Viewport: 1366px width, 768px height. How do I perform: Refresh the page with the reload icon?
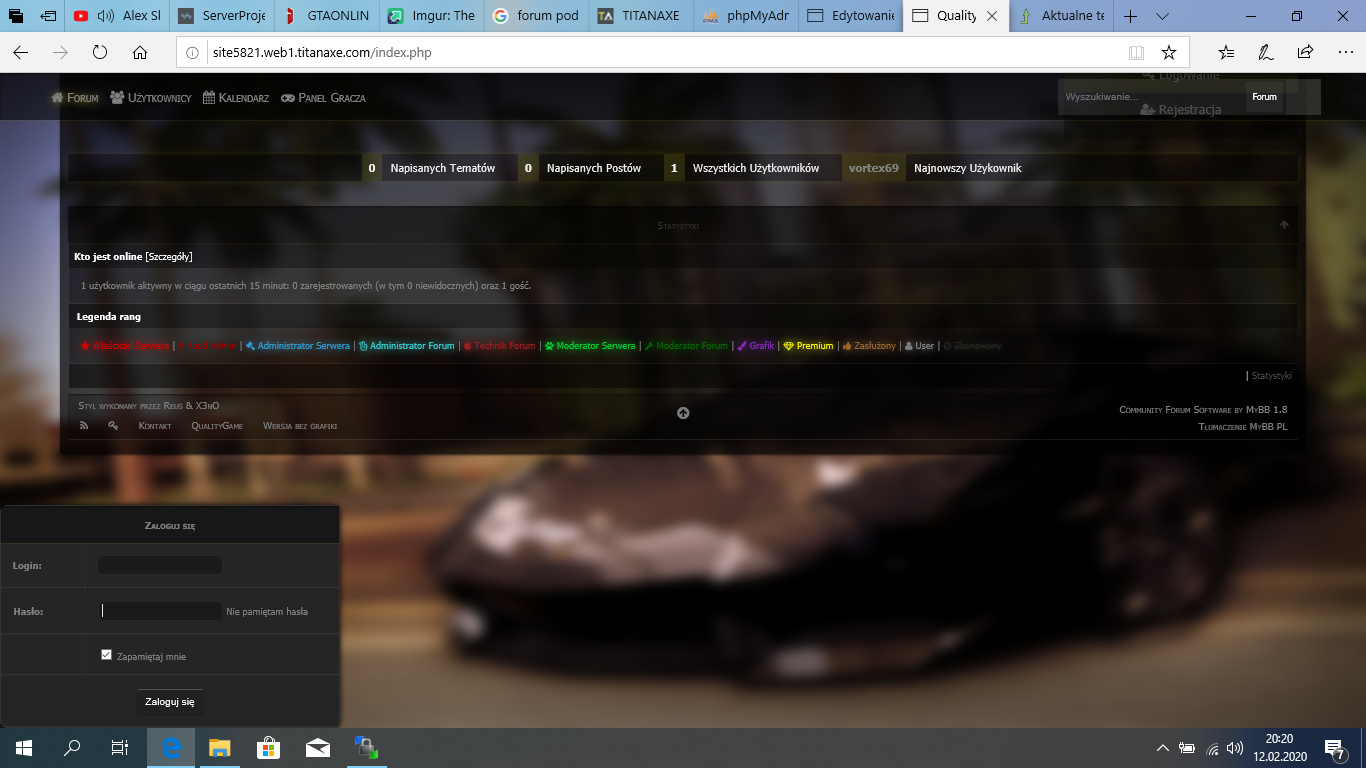(100, 52)
